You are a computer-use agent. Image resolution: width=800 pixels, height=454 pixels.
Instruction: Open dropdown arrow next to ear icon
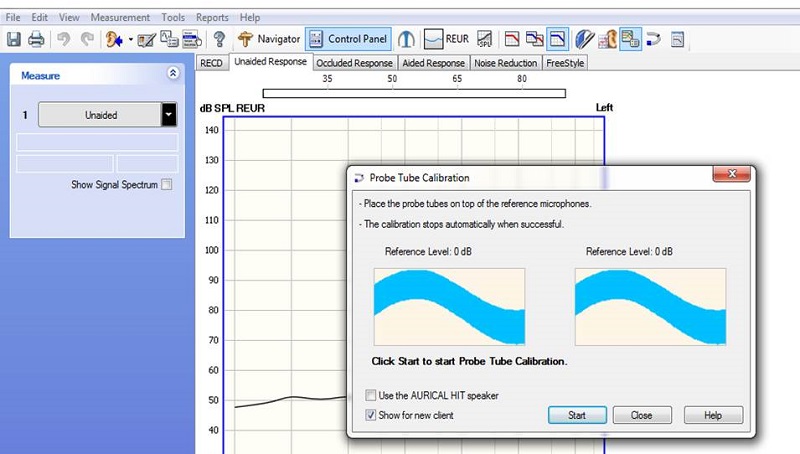pos(131,39)
